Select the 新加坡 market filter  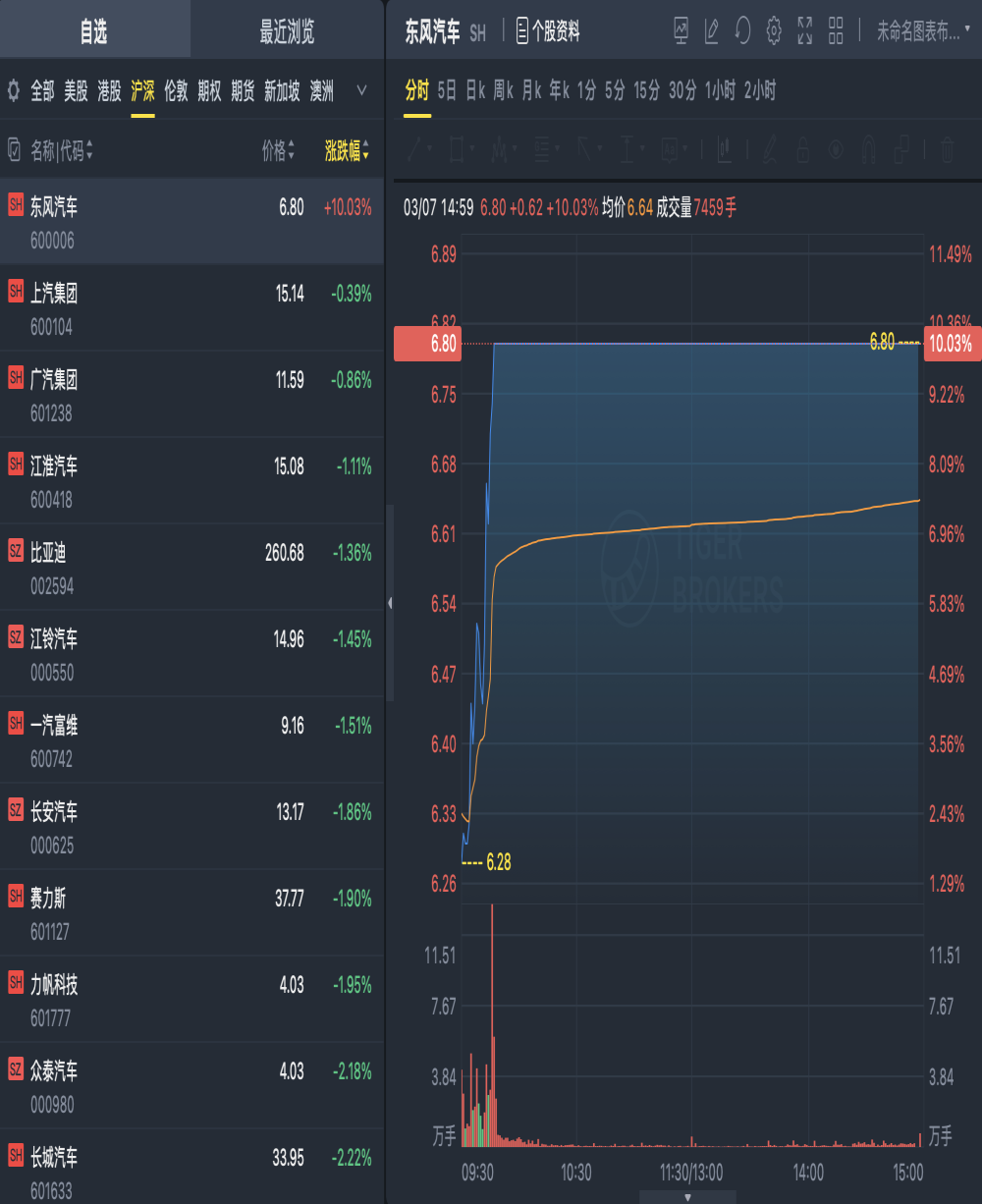coord(282,91)
